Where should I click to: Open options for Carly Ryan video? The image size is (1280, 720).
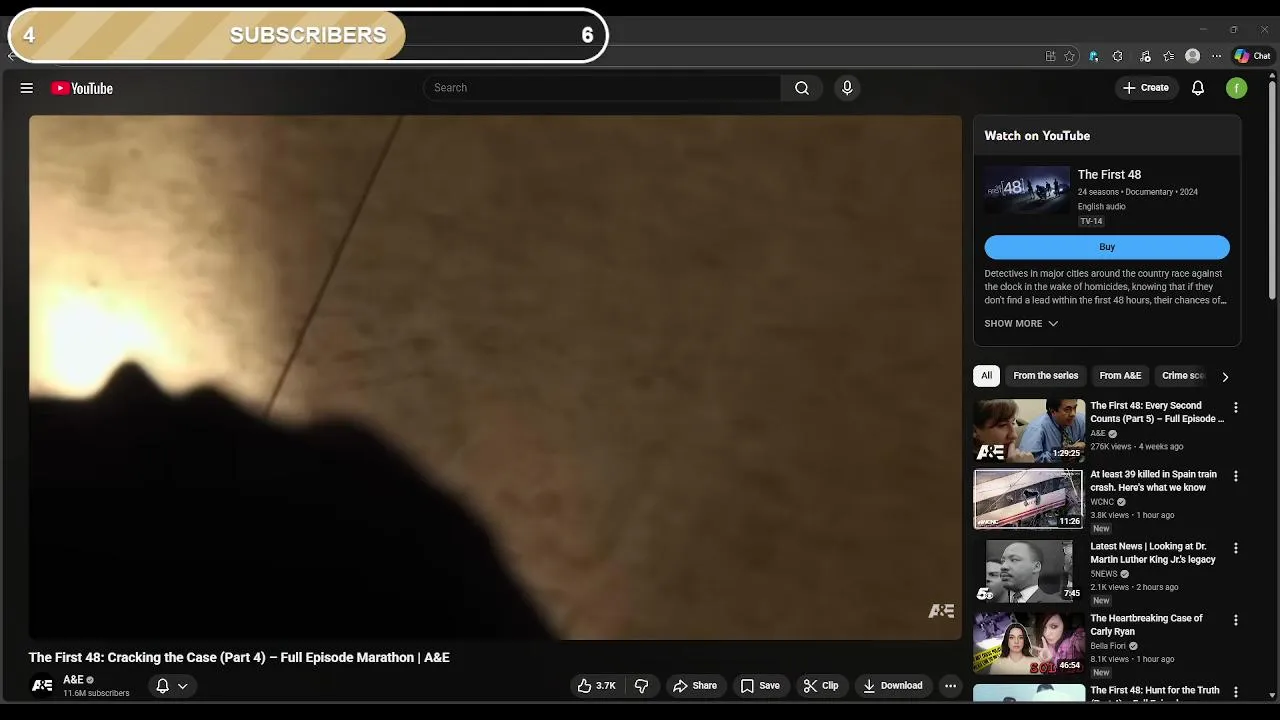[1236, 620]
